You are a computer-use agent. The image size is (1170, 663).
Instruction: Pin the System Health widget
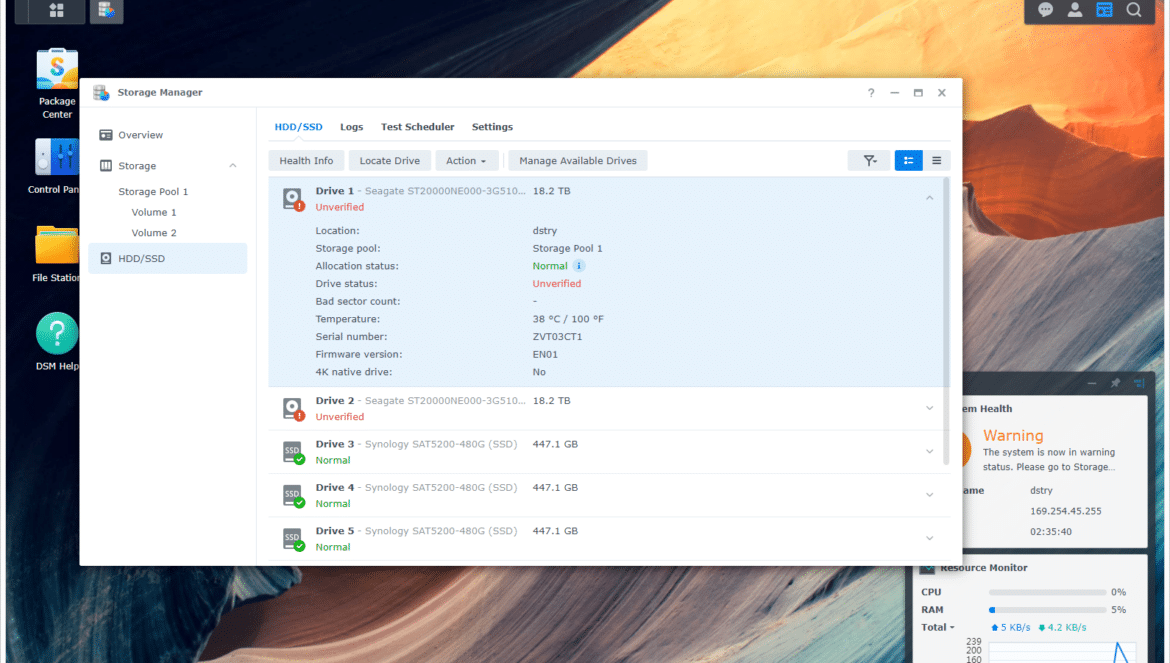pyautogui.click(x=1116, y=383)
